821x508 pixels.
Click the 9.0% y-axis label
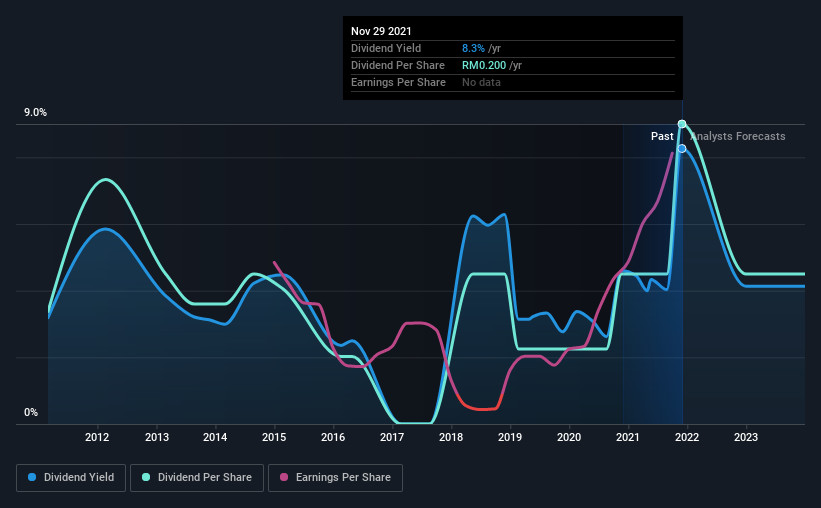click(x=35, y=113)
